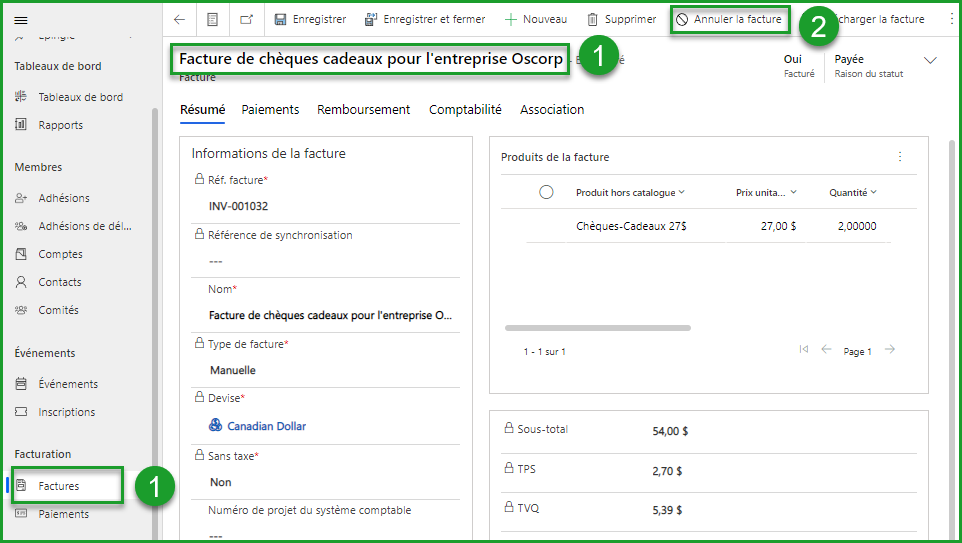Image resolution: width=962 pixels, height=543 pixels.
Task: Click the hamburger menu icon
Action: pos(21,20)
